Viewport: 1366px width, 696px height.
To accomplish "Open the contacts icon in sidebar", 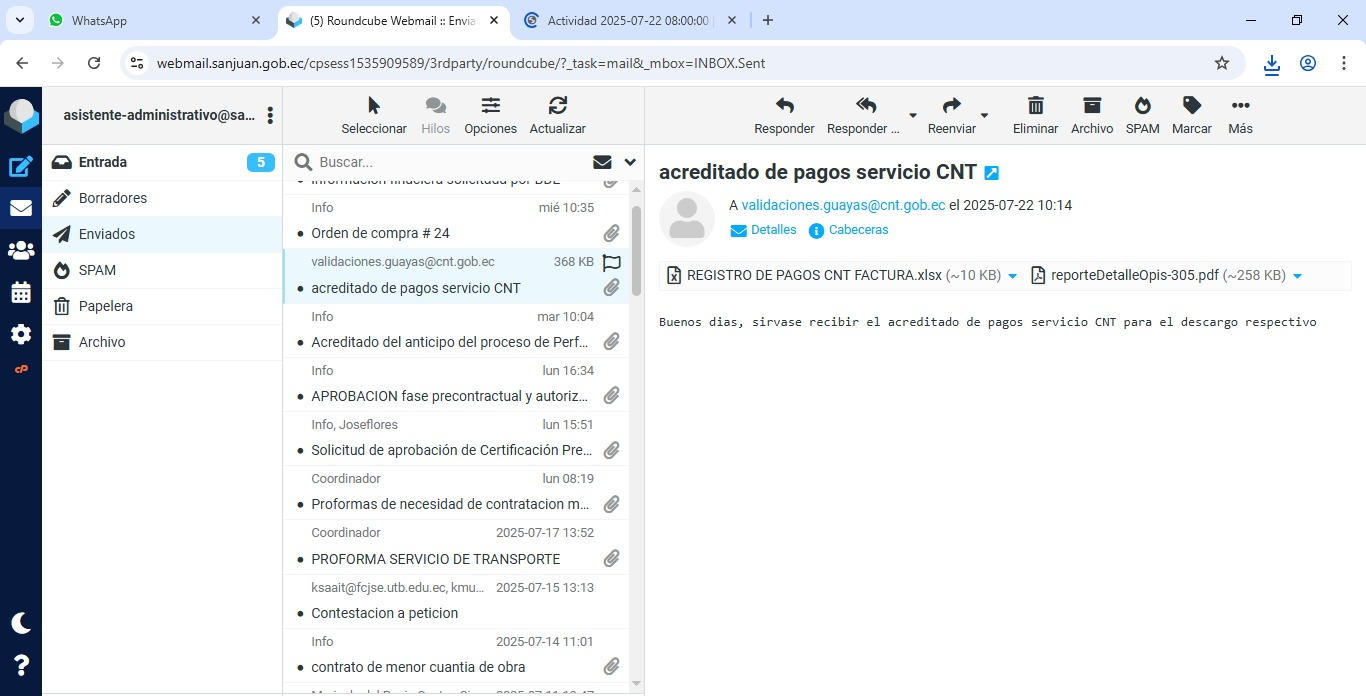I will pyautogui.click(x=21, y=251).
